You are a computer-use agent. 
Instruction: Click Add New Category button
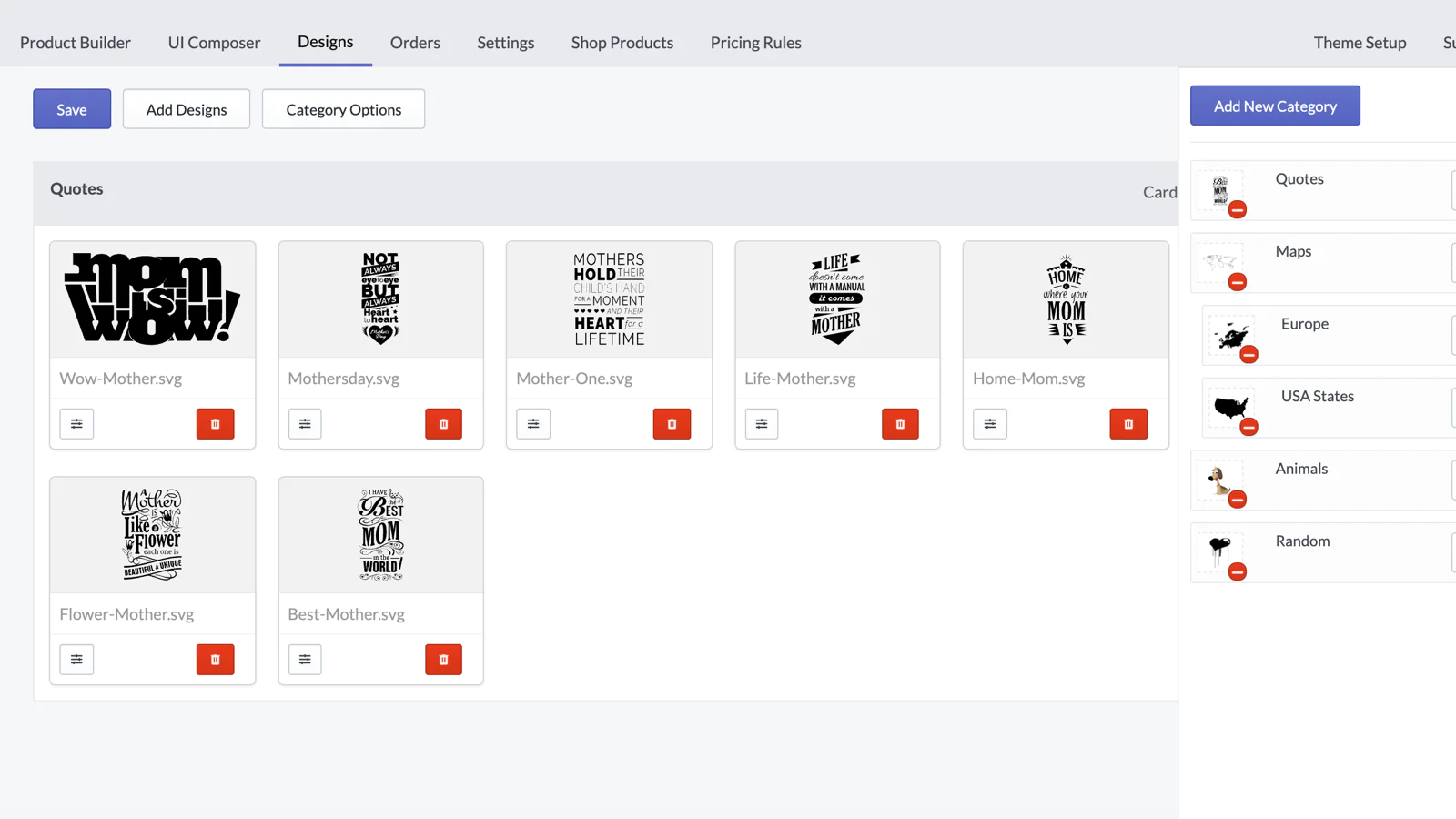pos(1275,106)
